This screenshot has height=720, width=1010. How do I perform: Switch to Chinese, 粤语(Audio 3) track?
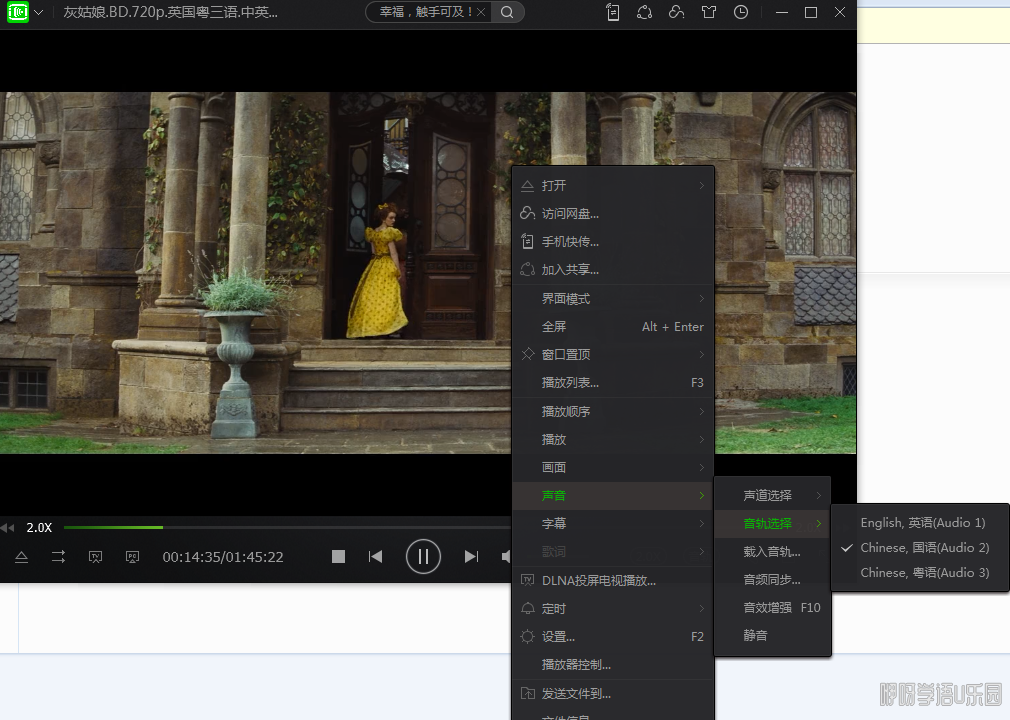click(920, 573)
